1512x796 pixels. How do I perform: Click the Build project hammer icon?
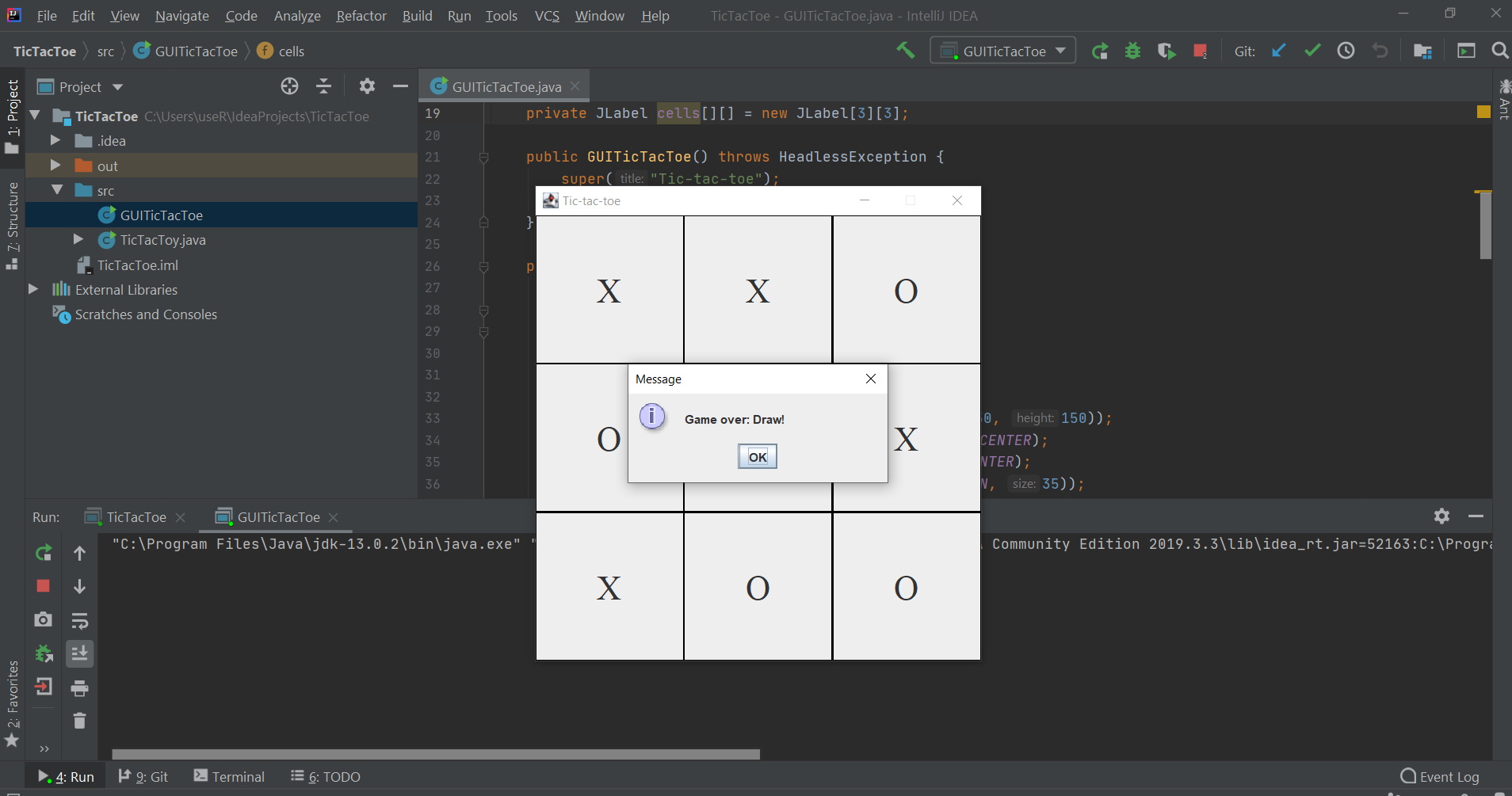click(905, 51)
